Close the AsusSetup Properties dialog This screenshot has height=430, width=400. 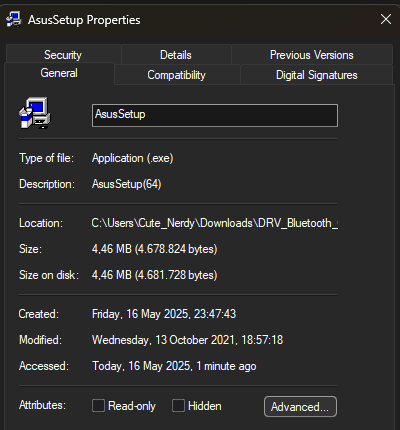point(386,19)
